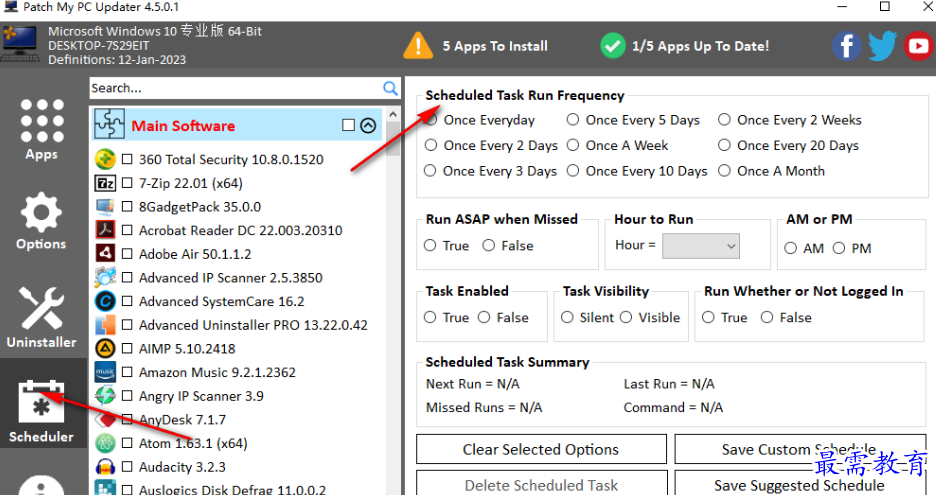Select the PM radio button

coord(839,248)
